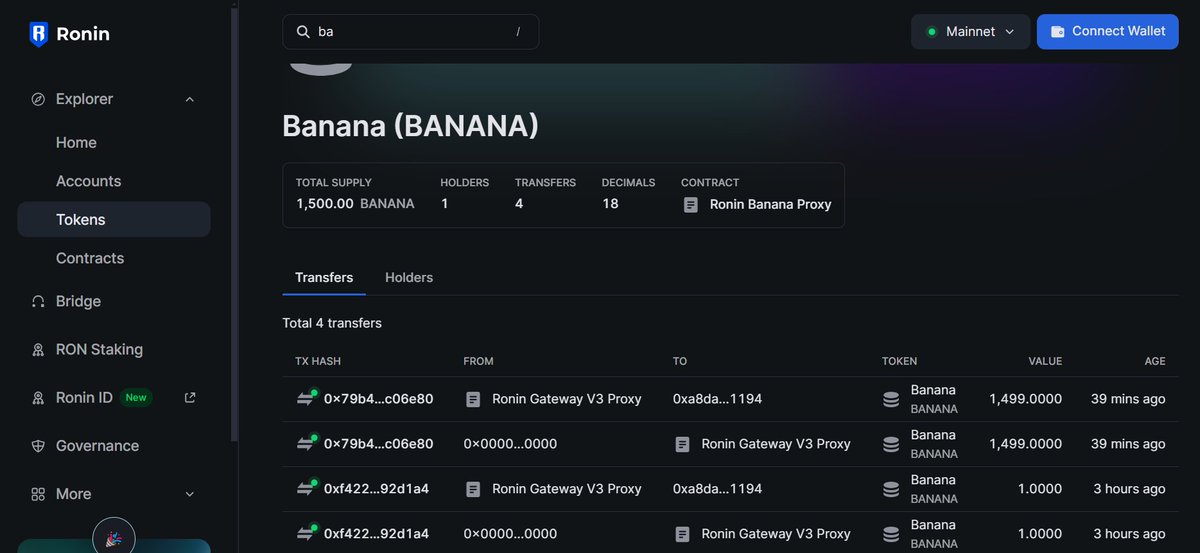Click the RON Staking icon
The height and width of the screenshot is (553, 1200).
click(38, 350)
